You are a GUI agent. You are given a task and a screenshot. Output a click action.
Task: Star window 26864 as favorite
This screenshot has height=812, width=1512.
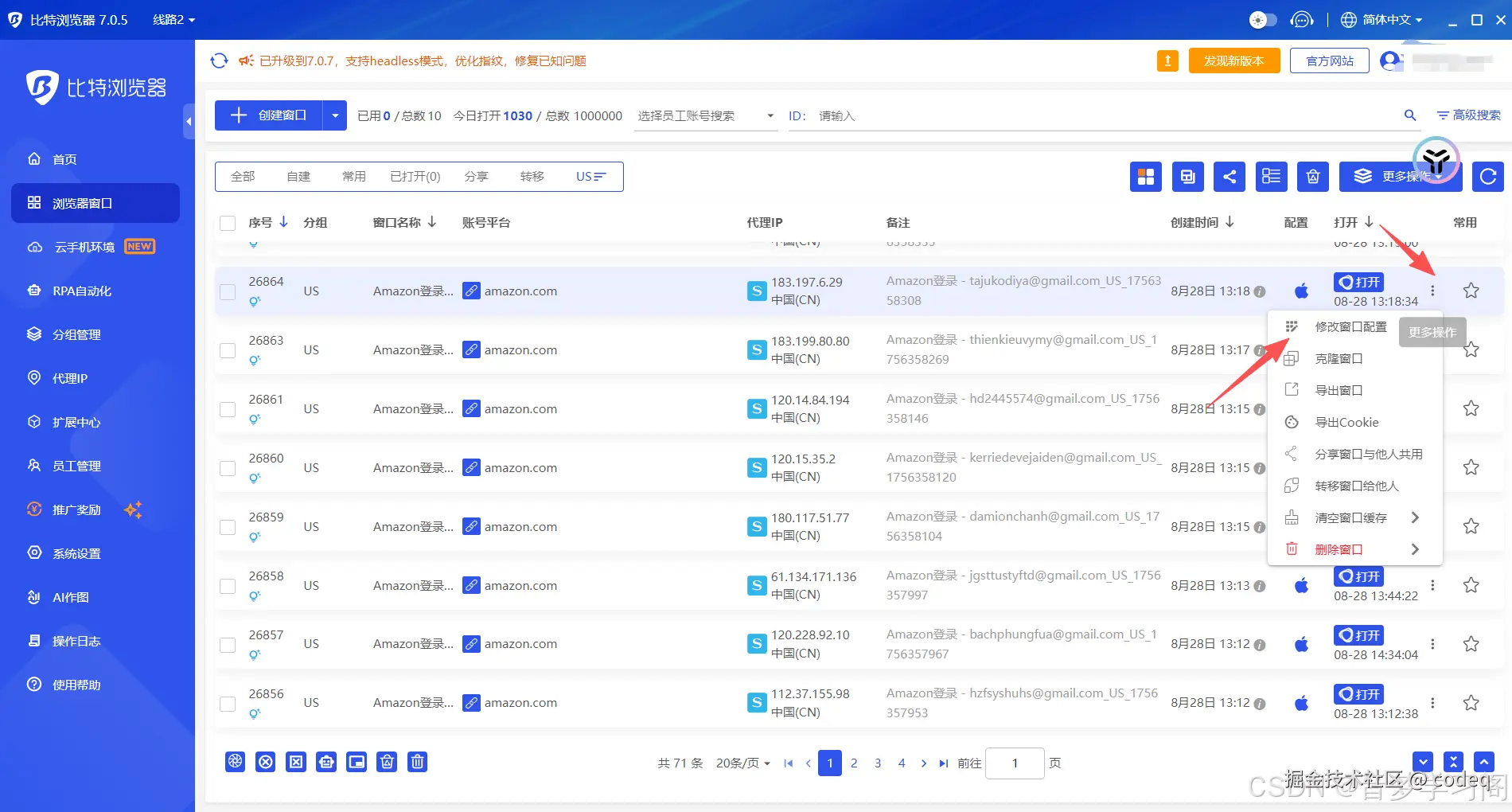(x=1471, y=291)
